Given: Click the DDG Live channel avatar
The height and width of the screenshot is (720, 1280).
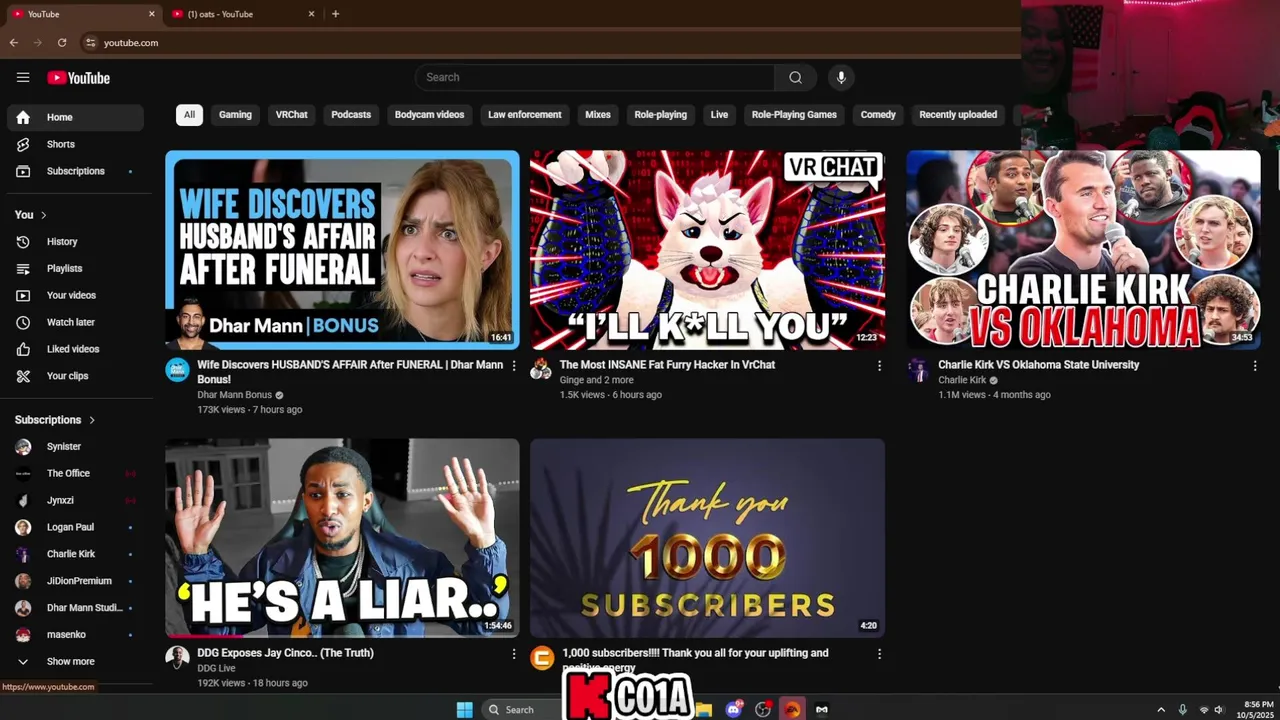Looking at the screenshot, I should click(177, 658).
